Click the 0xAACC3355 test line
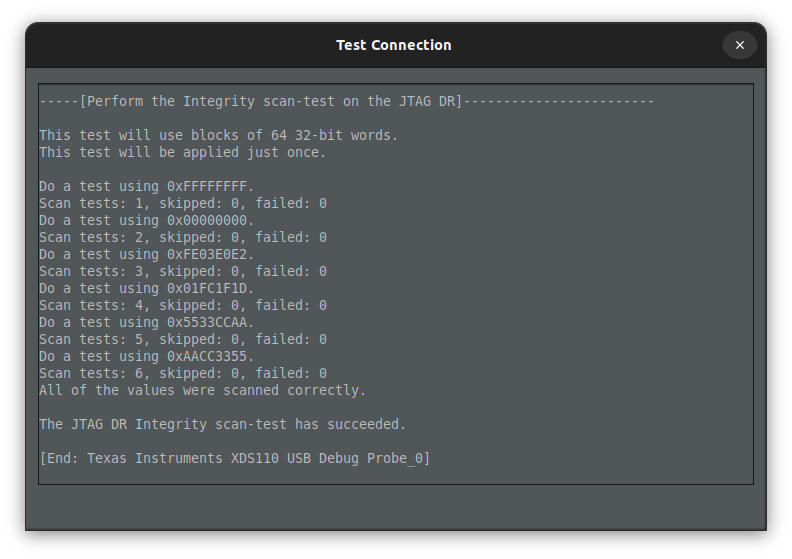Screen dimensions: 792x559 (147, 356)
